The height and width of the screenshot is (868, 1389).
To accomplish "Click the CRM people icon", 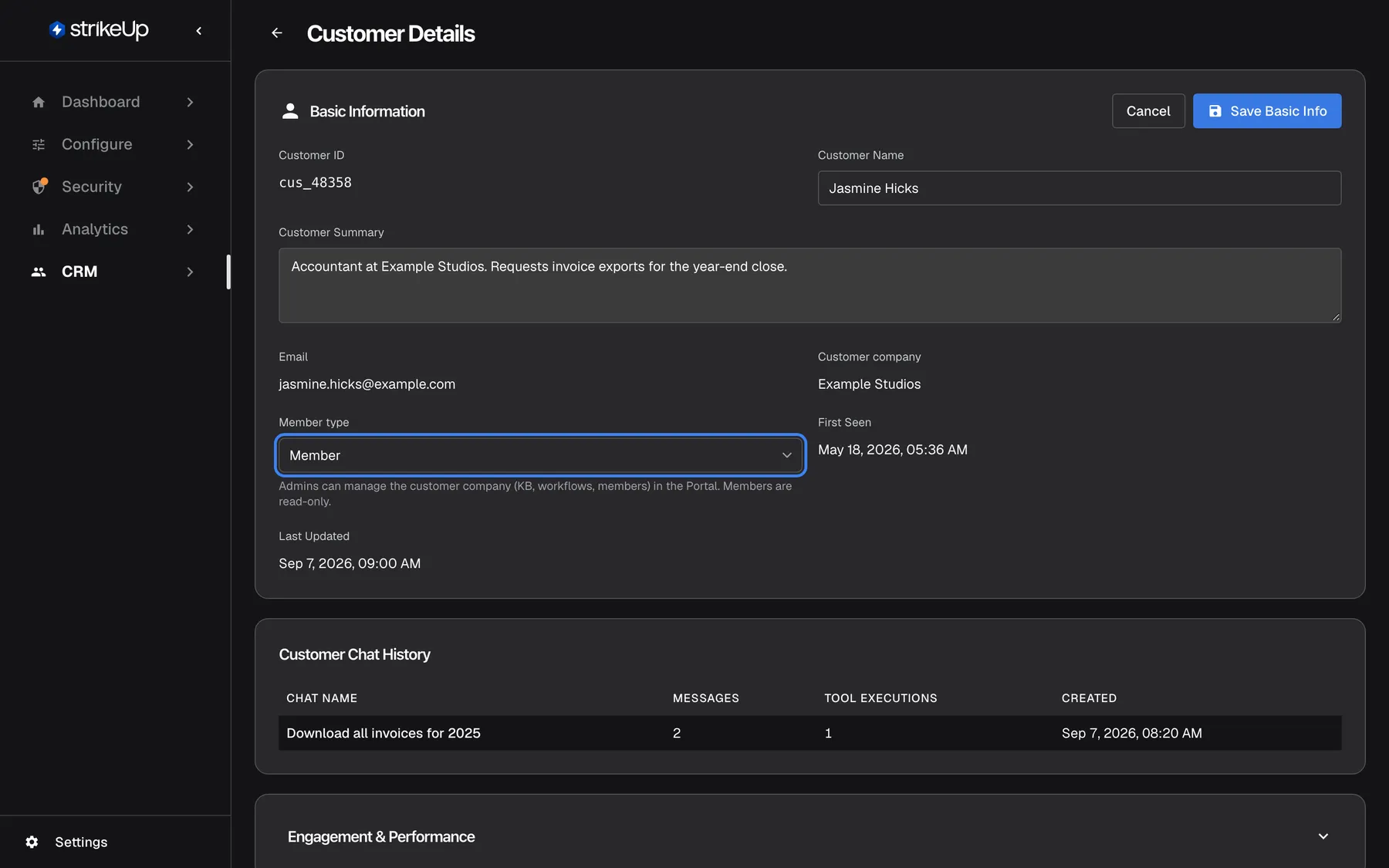I will pos(39,272).
